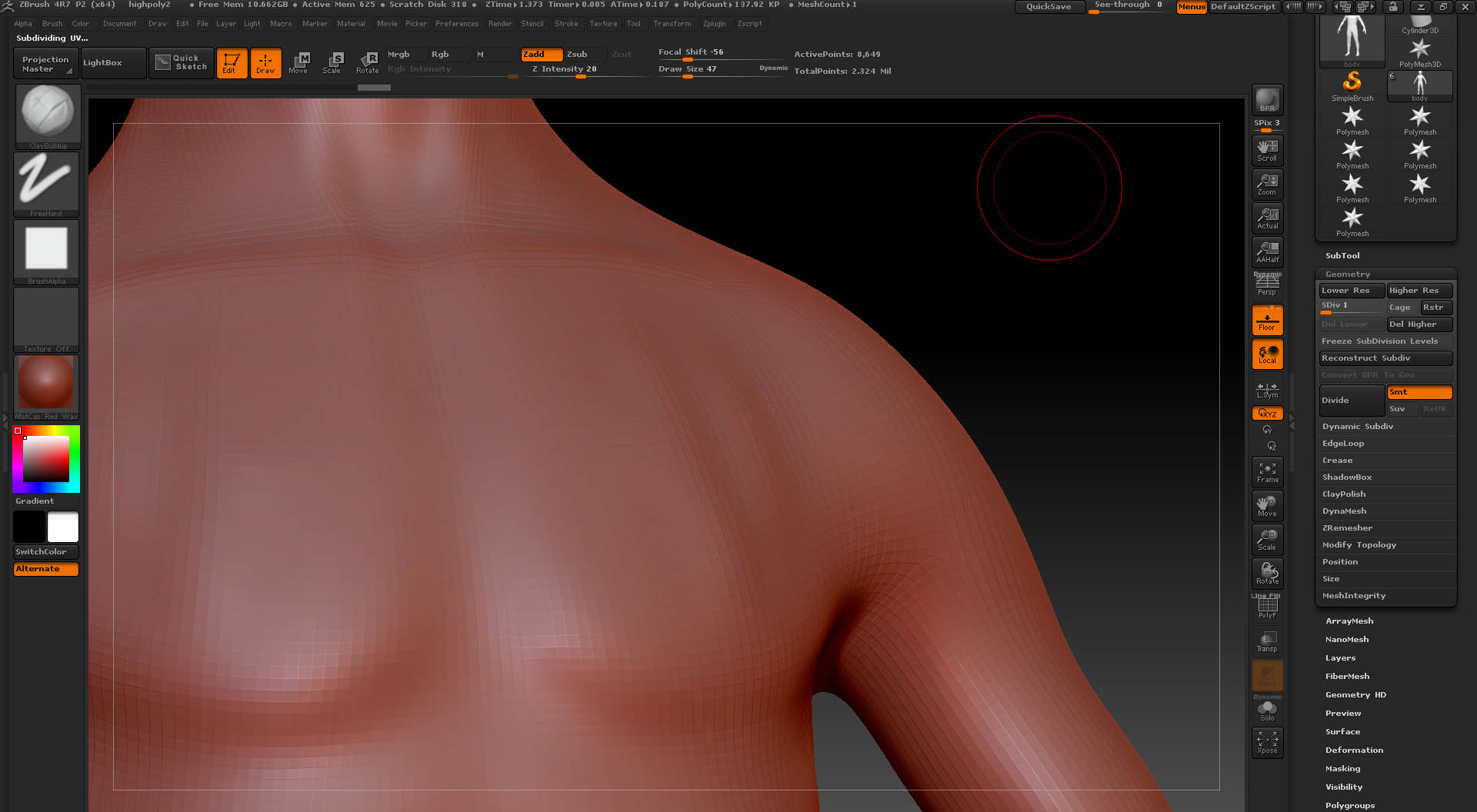
Task: Toggle Draw mode button
Action: (x=265, y=62)
